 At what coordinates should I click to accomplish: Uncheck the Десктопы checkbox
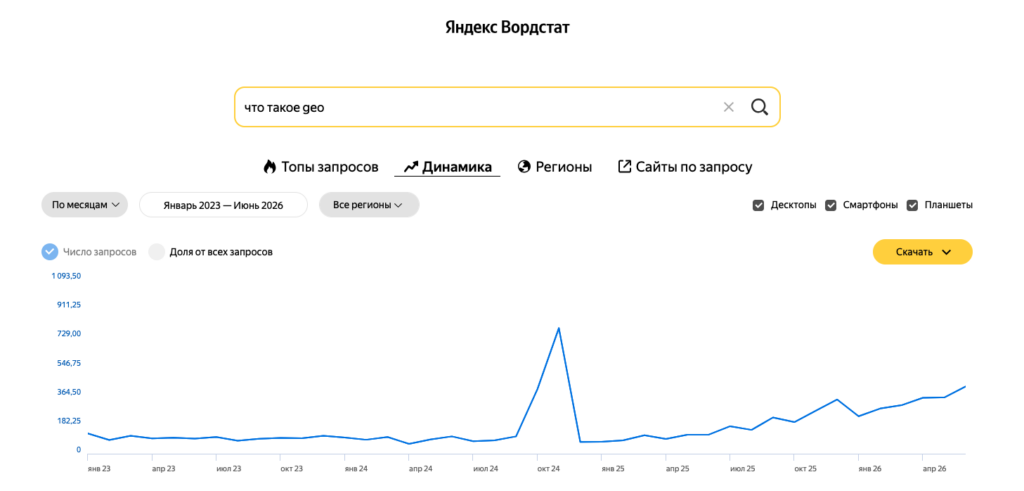click(758, 205)
